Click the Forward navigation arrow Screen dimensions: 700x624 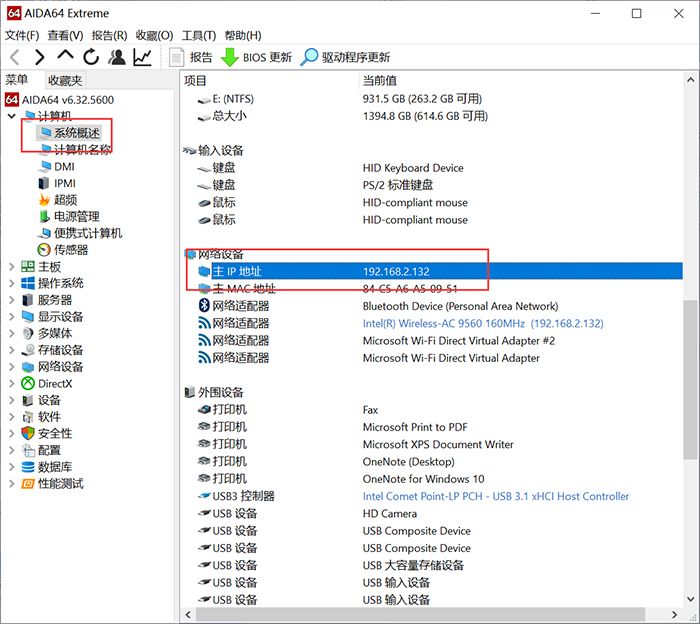pos(40,58)
